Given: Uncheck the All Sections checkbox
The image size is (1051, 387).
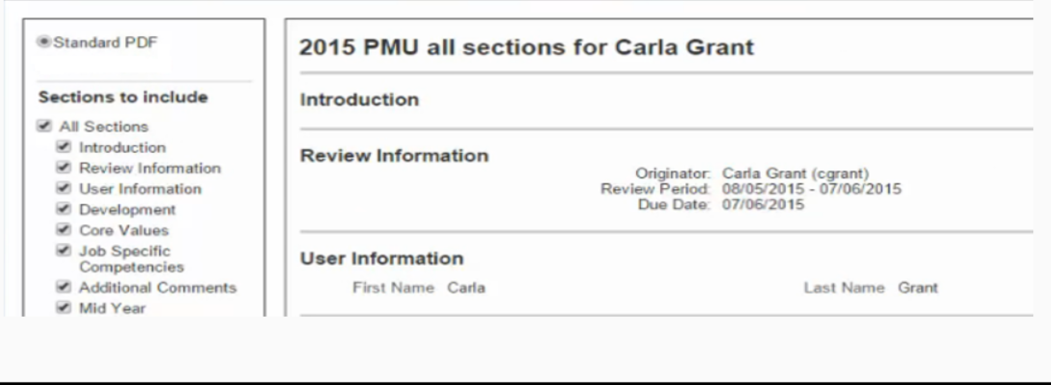Looking at the screenshot, I should (x=44, y=126).
